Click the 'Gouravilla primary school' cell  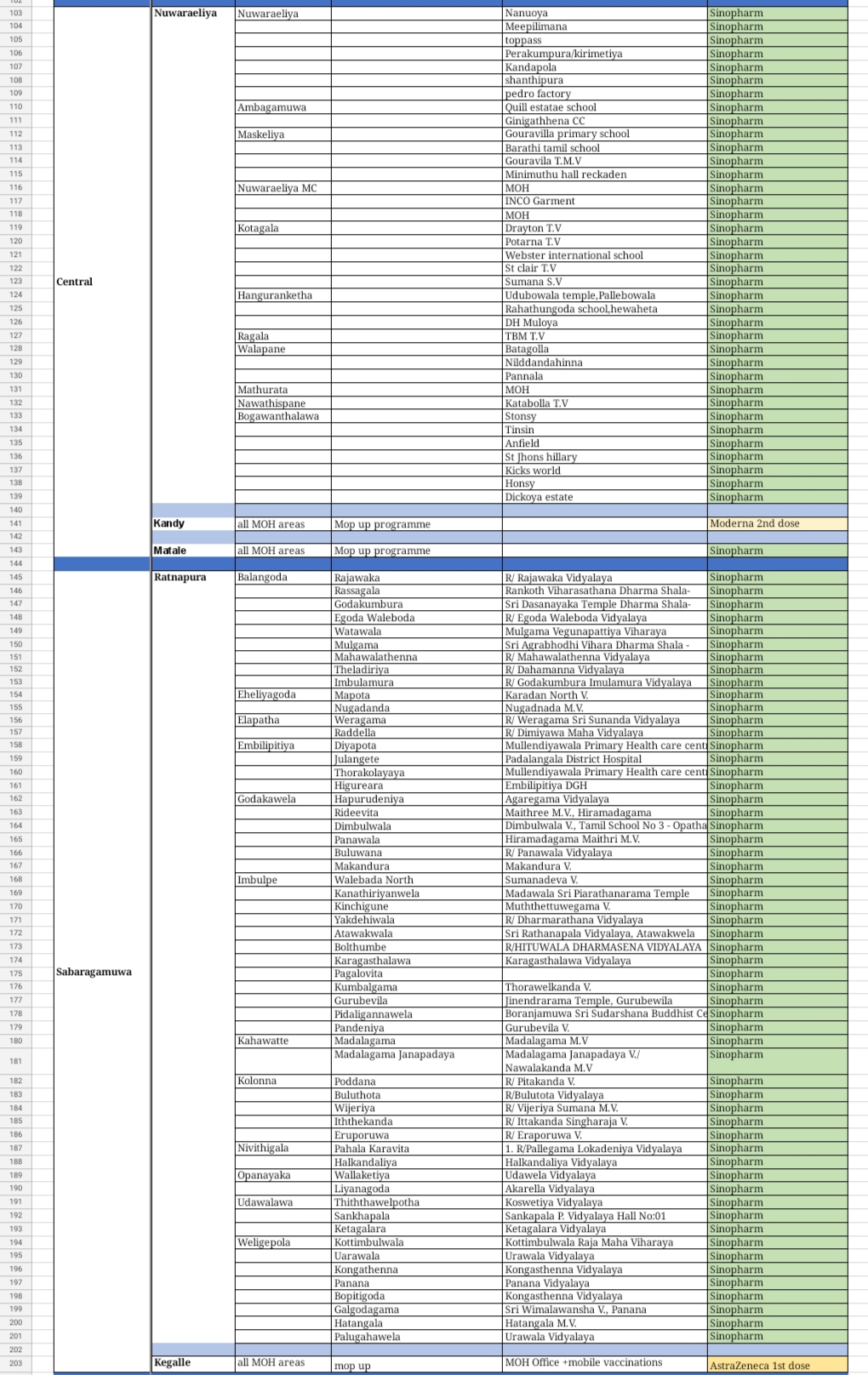[x=604, y=134]
